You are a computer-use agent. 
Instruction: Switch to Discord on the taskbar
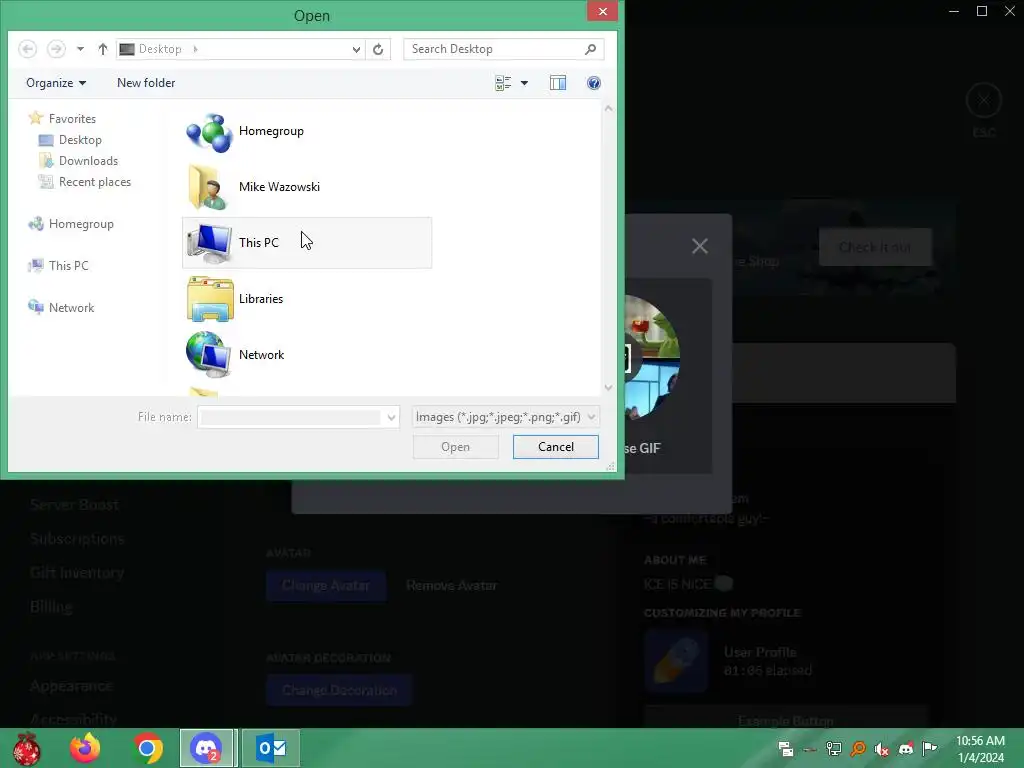[206, 748]
